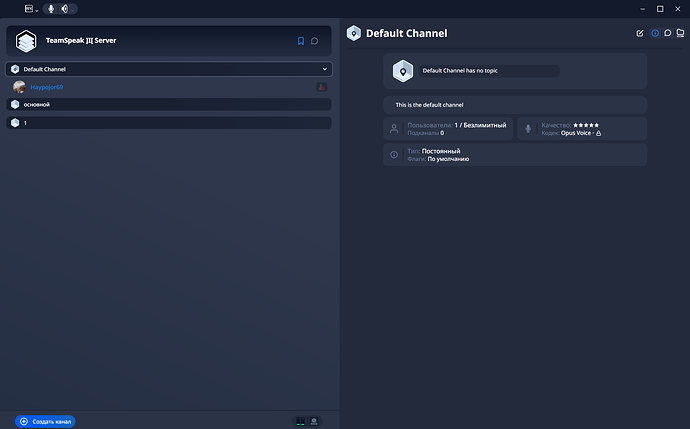The height and width of the screenshot is (429, 690).
Task: Edit the channel with the pencil icon
Action: pyautogui.click(x=640, y=33)
